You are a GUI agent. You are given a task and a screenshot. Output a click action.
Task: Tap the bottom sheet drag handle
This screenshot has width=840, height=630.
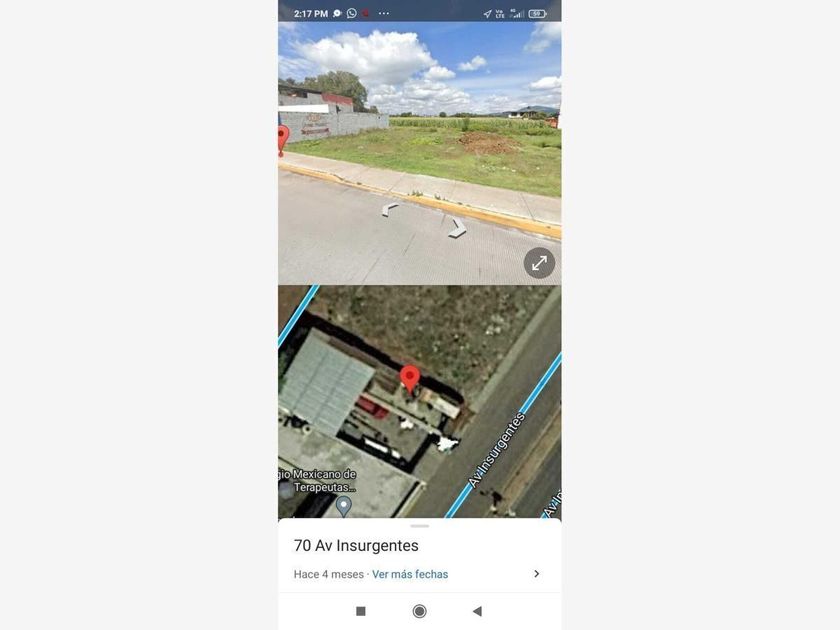click(x=419, y=526)
